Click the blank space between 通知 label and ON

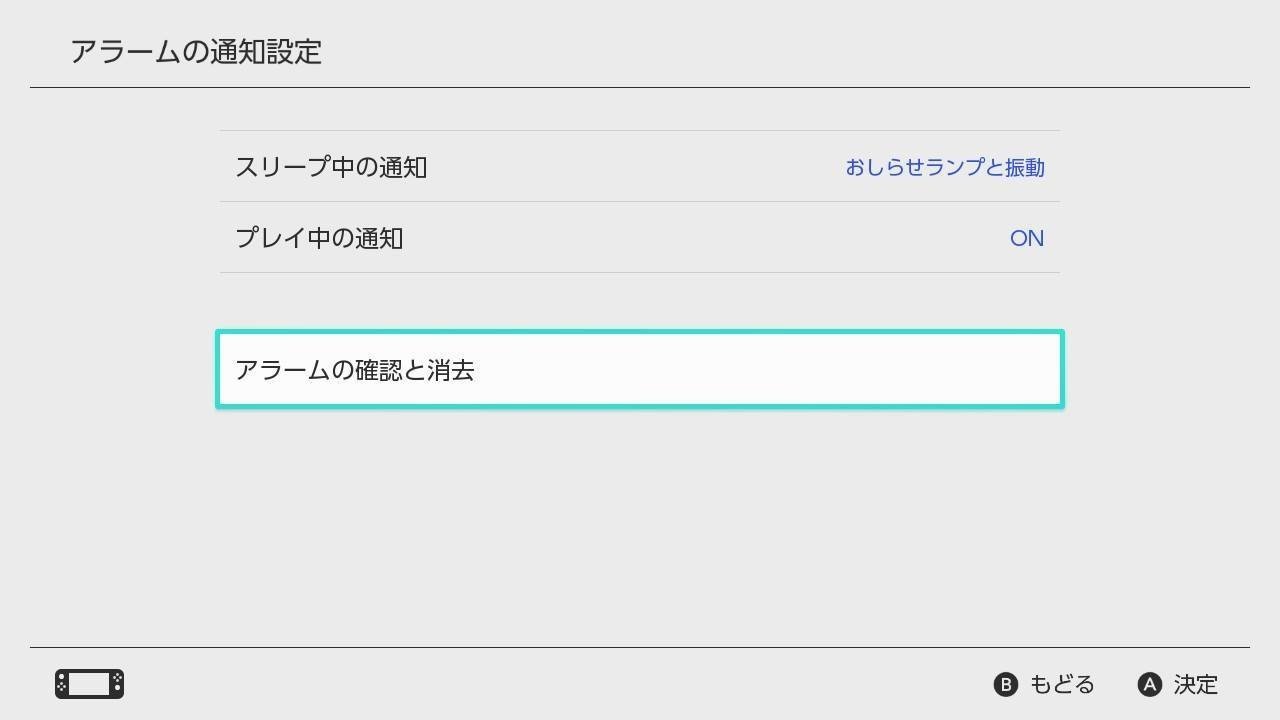[x=705, y=238]
